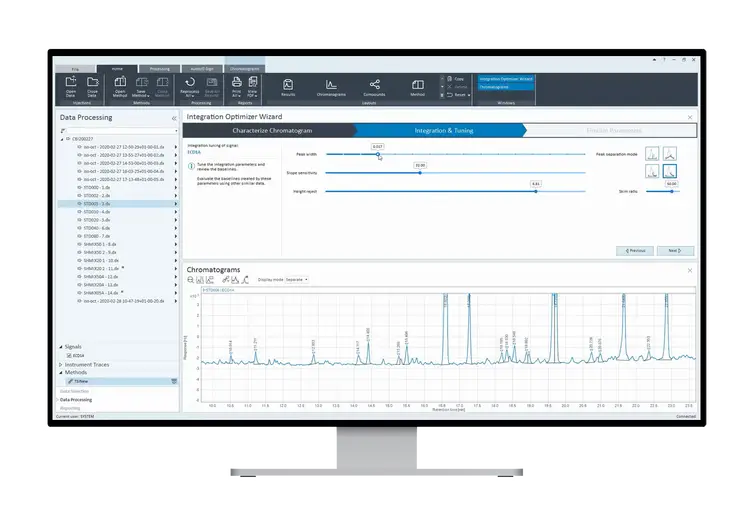Click the Slope sensitivity slider handle
The height and width of the screenshot is (512, 750).
(420, 171)
